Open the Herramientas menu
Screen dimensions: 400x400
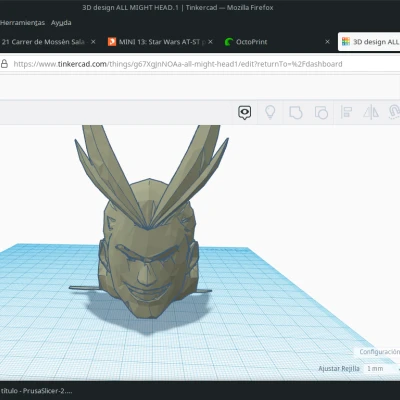point(22,23)
